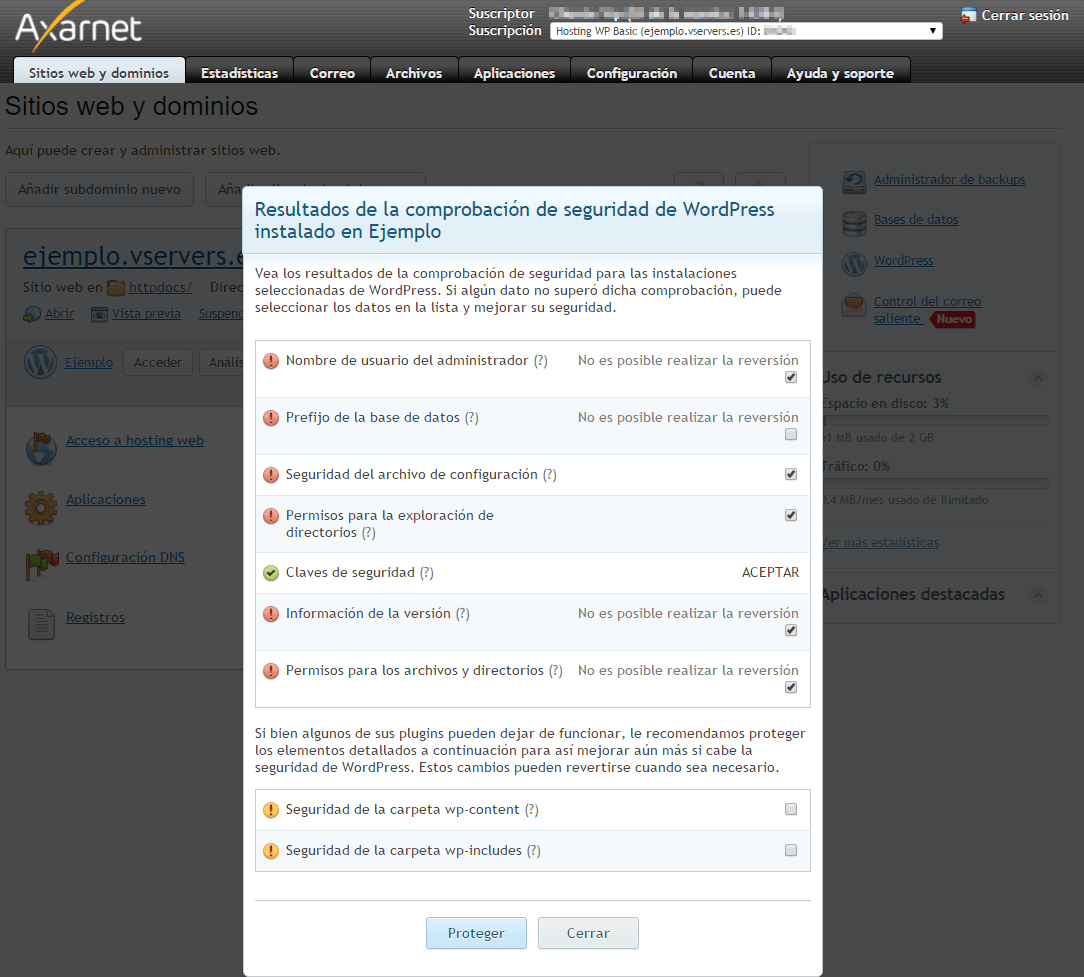Uncheck Nombre de usuario del administrador checkbox

coord(791,378)
